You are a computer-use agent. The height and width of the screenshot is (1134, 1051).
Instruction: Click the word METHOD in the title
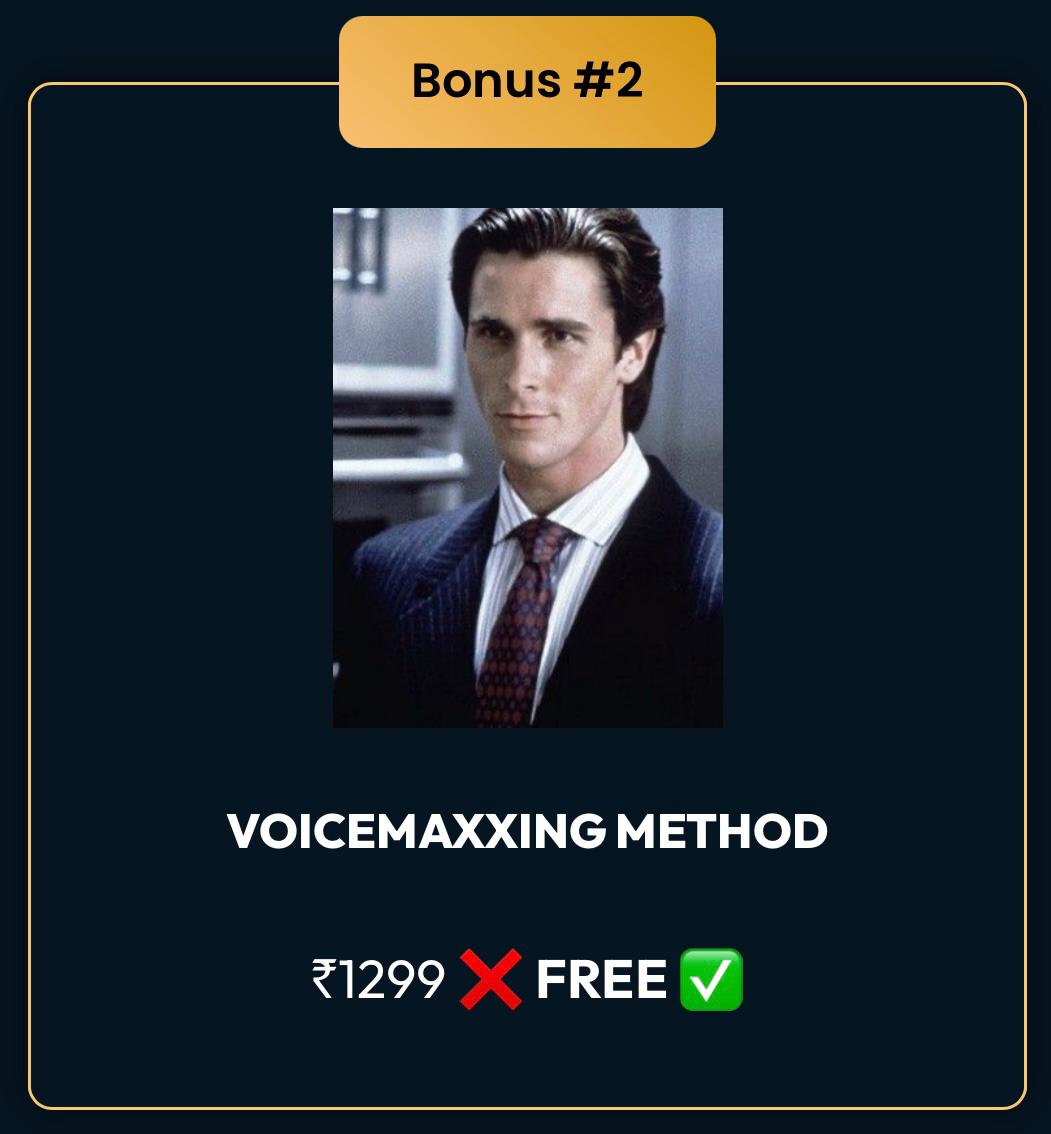pos(722,831)
